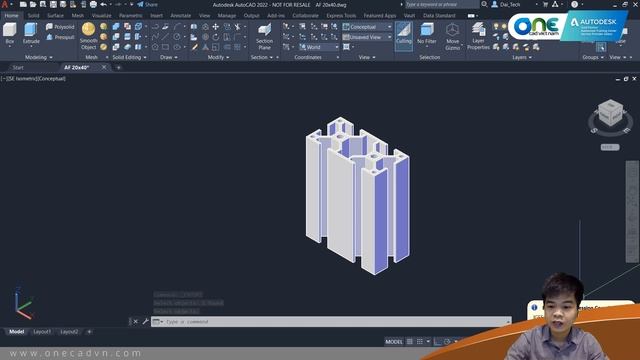640x360 pixels.
Task: Click the search keyword input box
Action: point(442,4)
